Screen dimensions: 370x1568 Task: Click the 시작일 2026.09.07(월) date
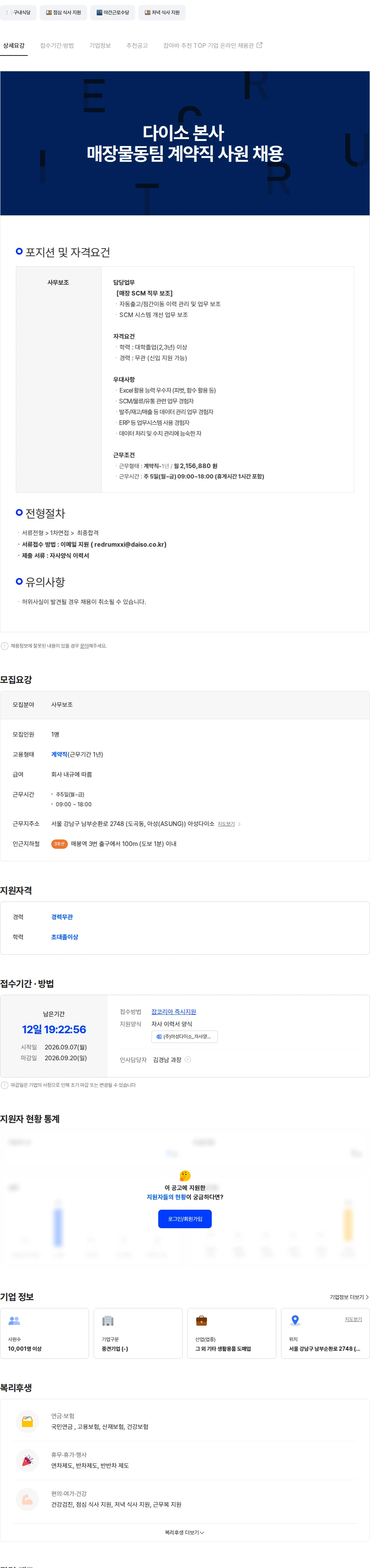[x=66, y=1047]
